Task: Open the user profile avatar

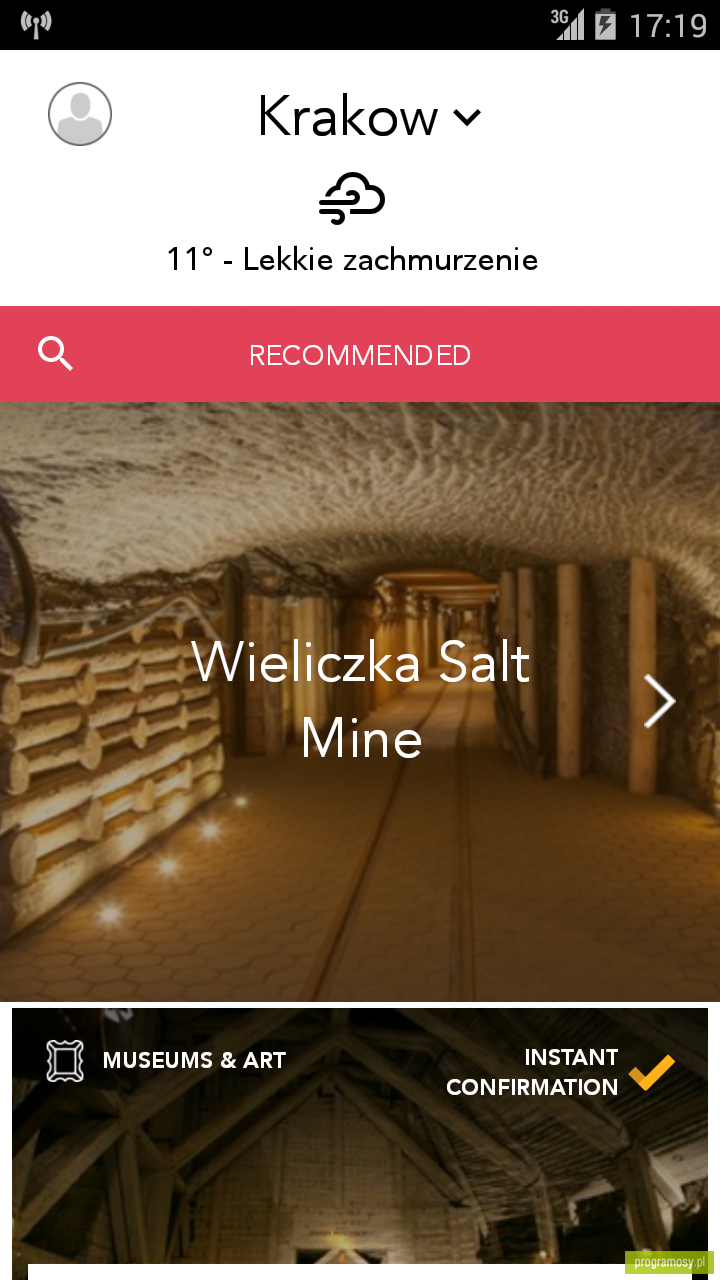Action: point(80,114)
